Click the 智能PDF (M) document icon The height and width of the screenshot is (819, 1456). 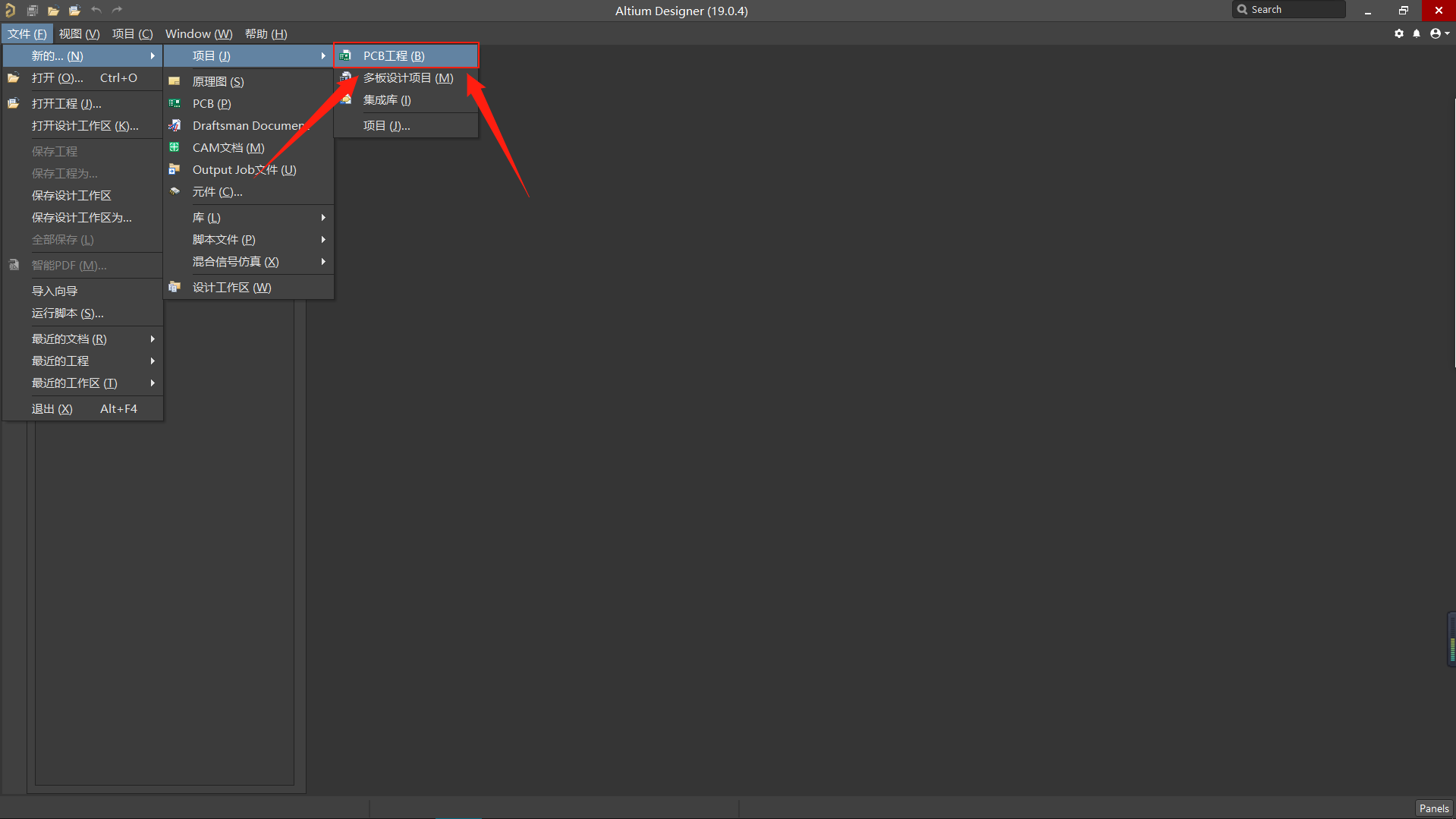point(14,265)
